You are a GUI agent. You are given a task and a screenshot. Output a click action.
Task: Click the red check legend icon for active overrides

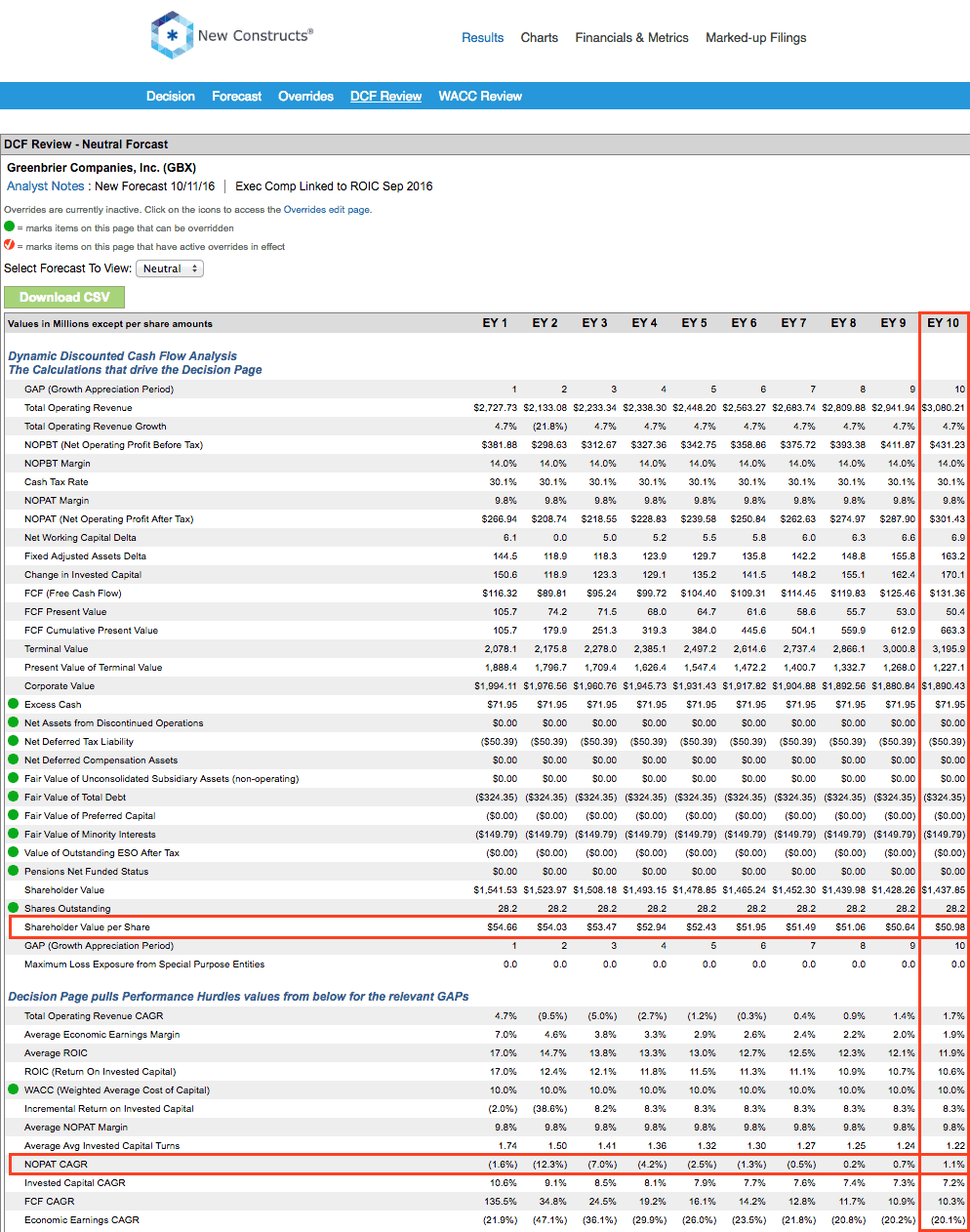pos(10,245)
